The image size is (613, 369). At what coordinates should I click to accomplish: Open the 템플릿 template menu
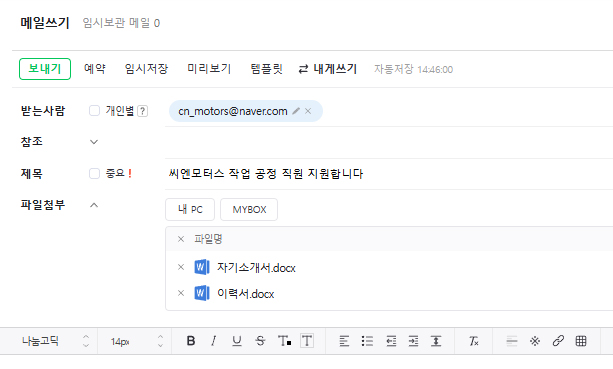point(266,69)
